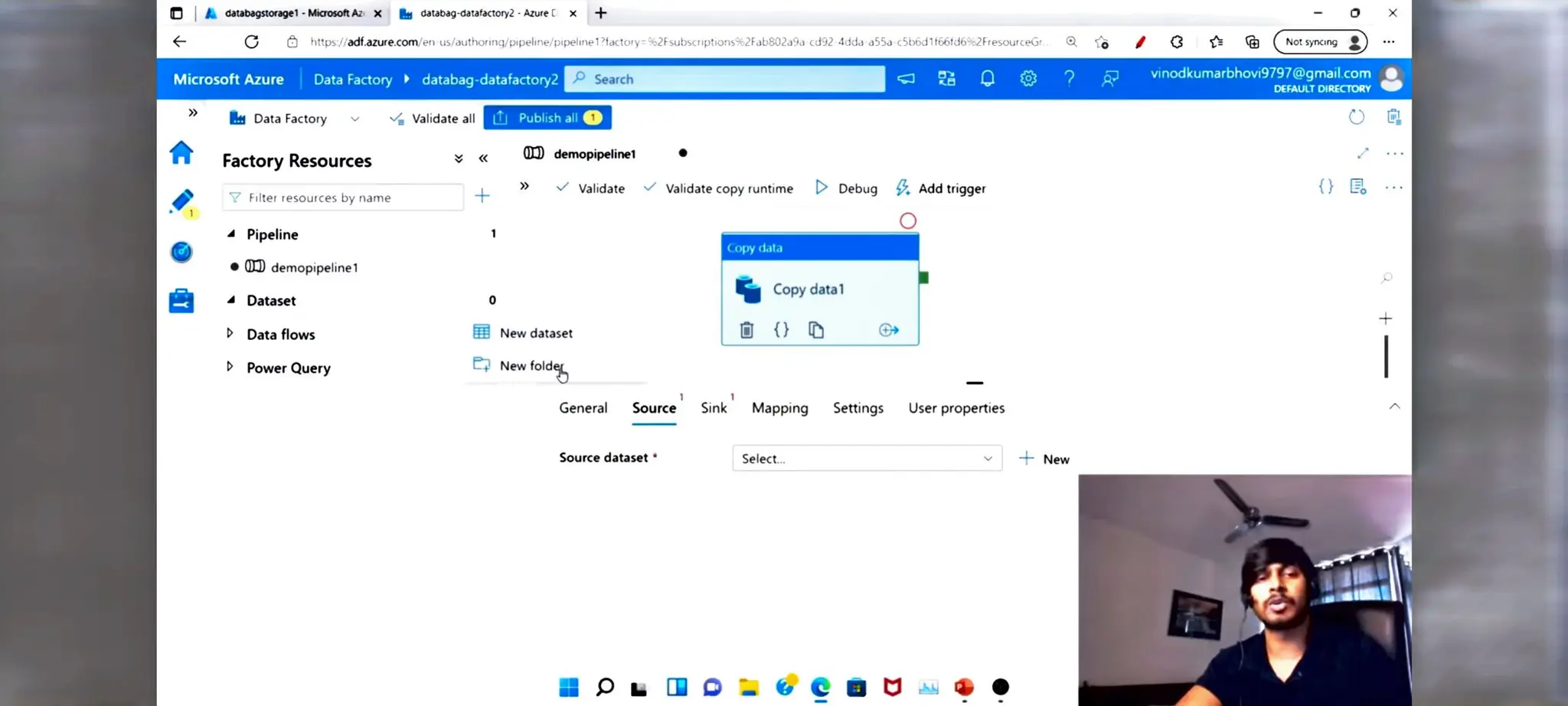Image resolution: width=1568 pixels, height=706 pixels.
Task: Open the User properties tab
Action: click(x=956, y=408)
